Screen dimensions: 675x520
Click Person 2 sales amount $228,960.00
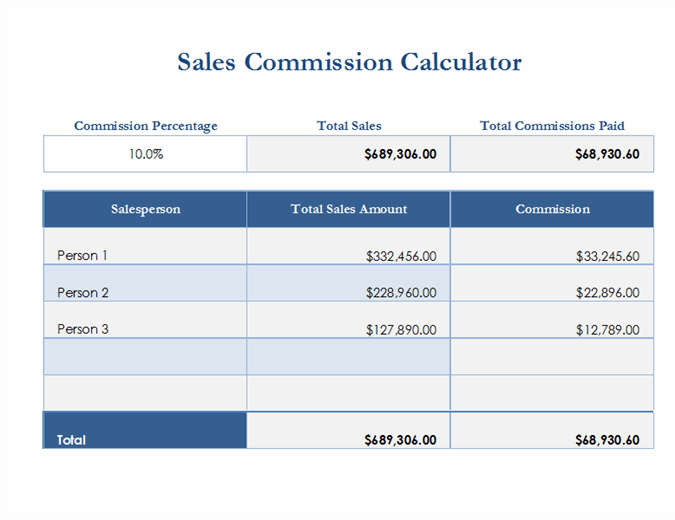(x=348, y=292)
